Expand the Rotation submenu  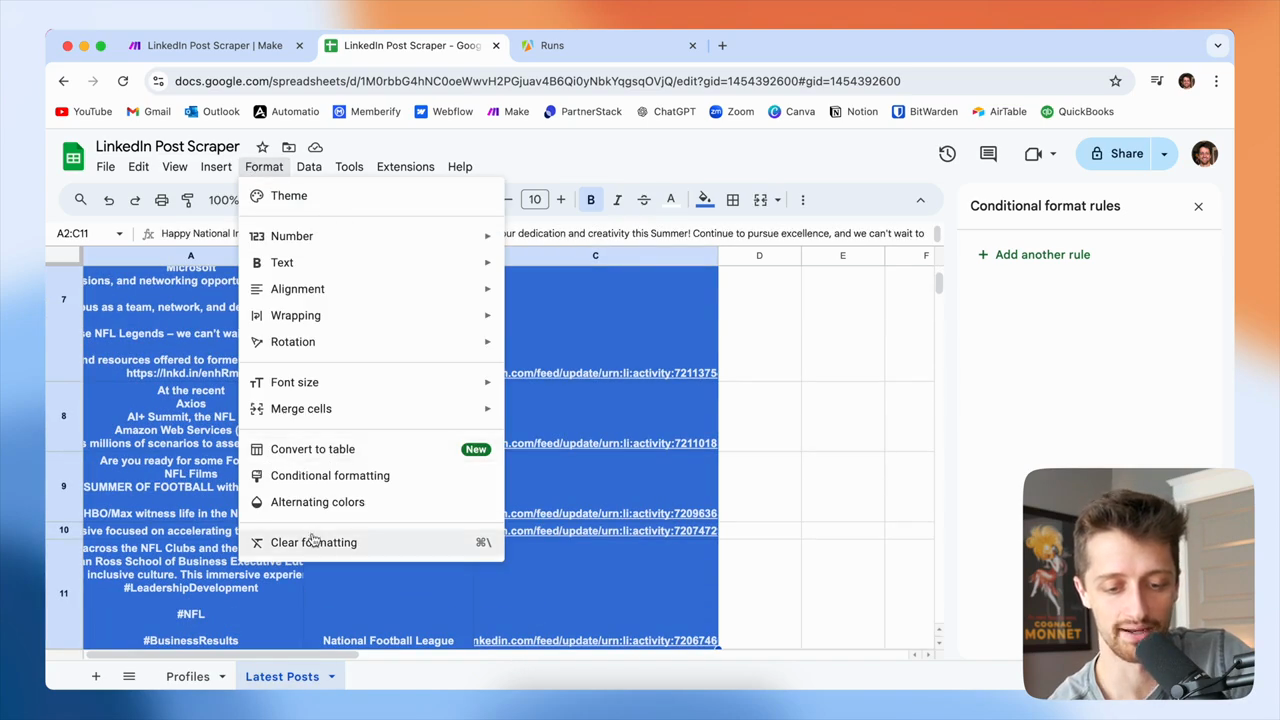pos(372,342)
